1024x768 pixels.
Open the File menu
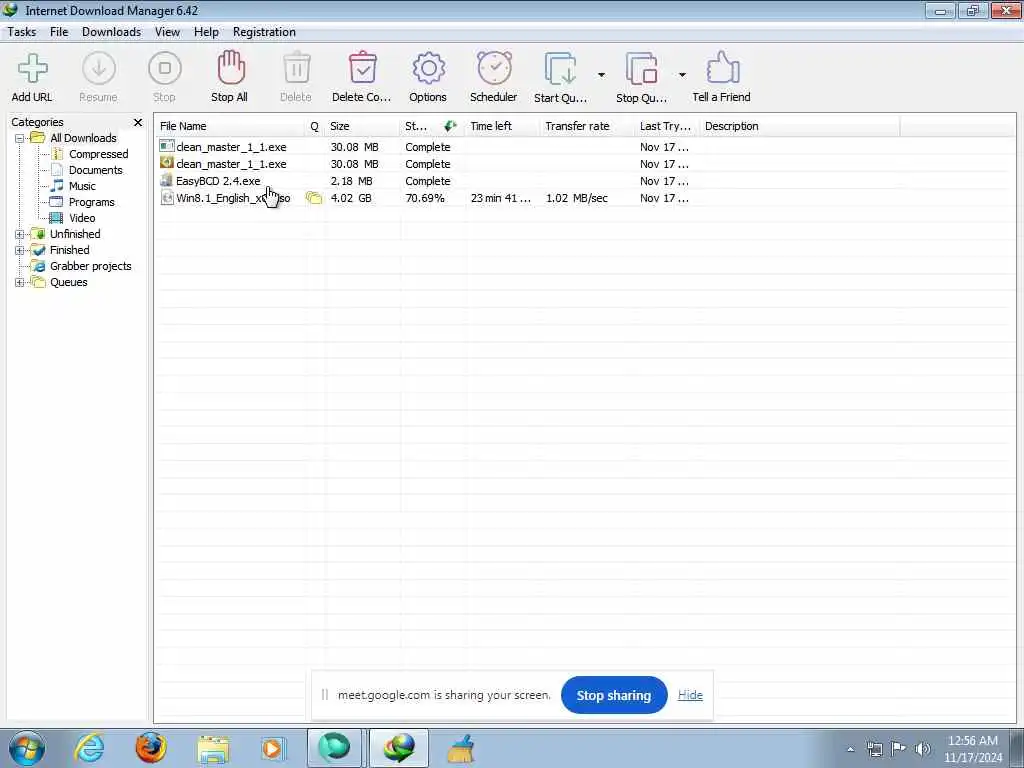59,32
